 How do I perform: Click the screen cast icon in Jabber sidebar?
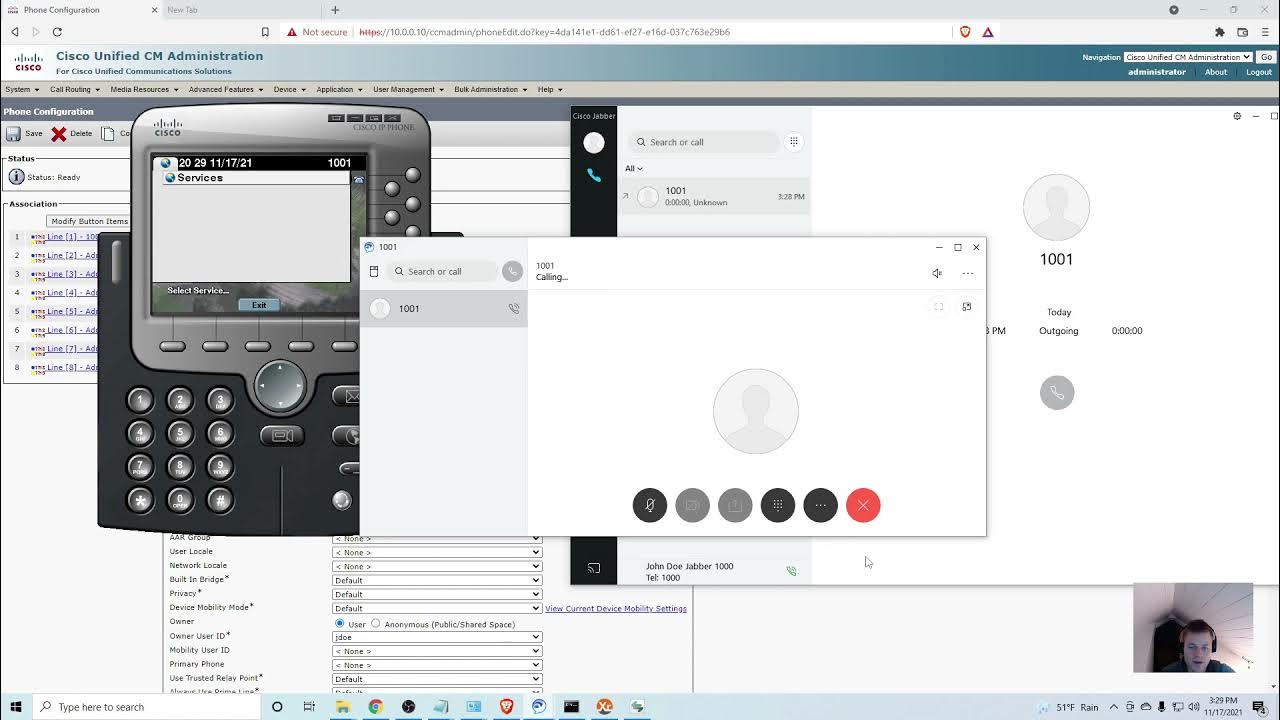pyautogui.click(x=594, y=568)
